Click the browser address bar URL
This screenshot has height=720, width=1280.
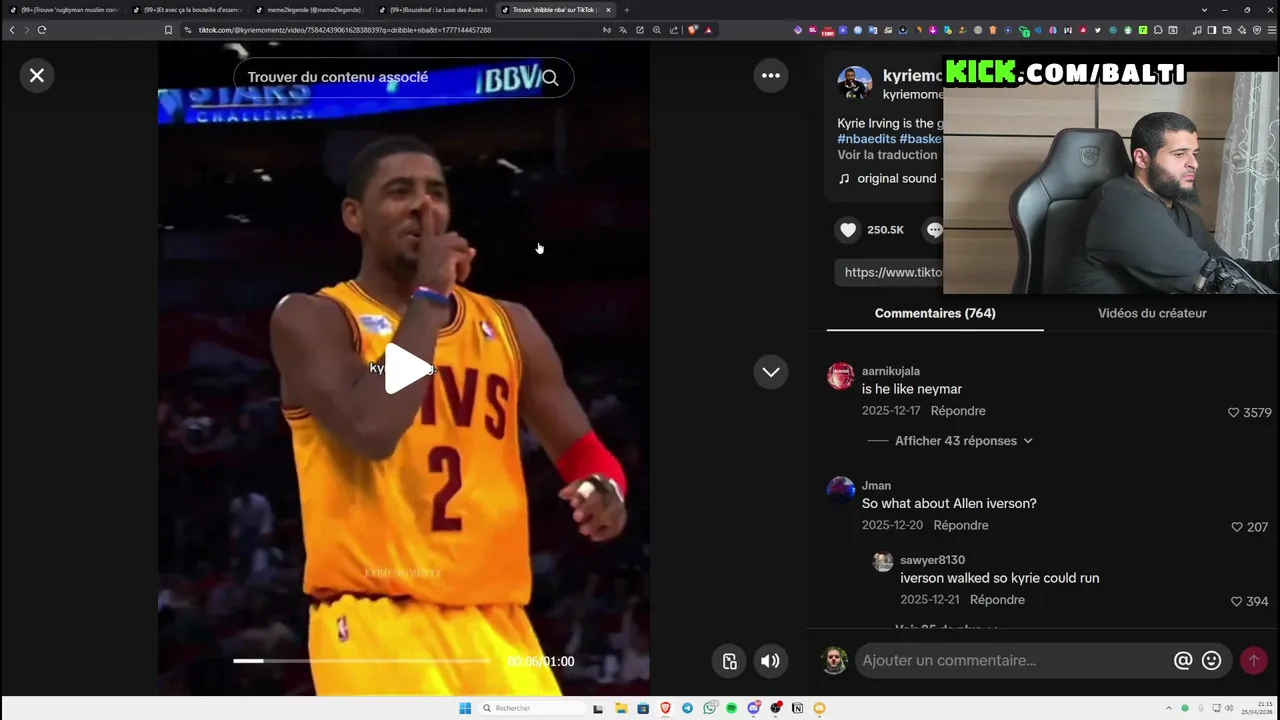coord(345,30)
